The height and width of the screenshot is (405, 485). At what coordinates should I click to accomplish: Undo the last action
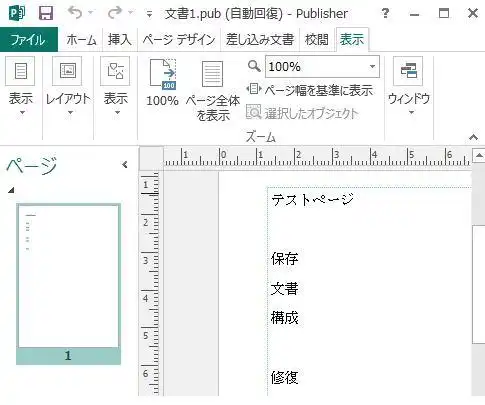click(75, 13)
